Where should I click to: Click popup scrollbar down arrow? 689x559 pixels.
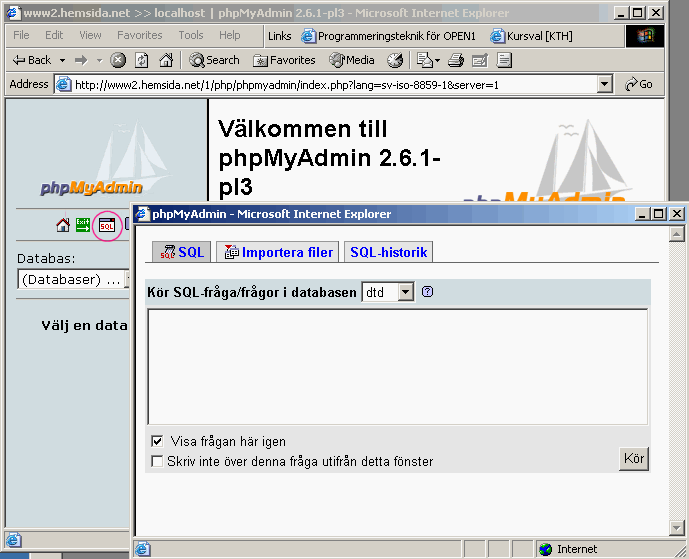(x=677, y=528)
